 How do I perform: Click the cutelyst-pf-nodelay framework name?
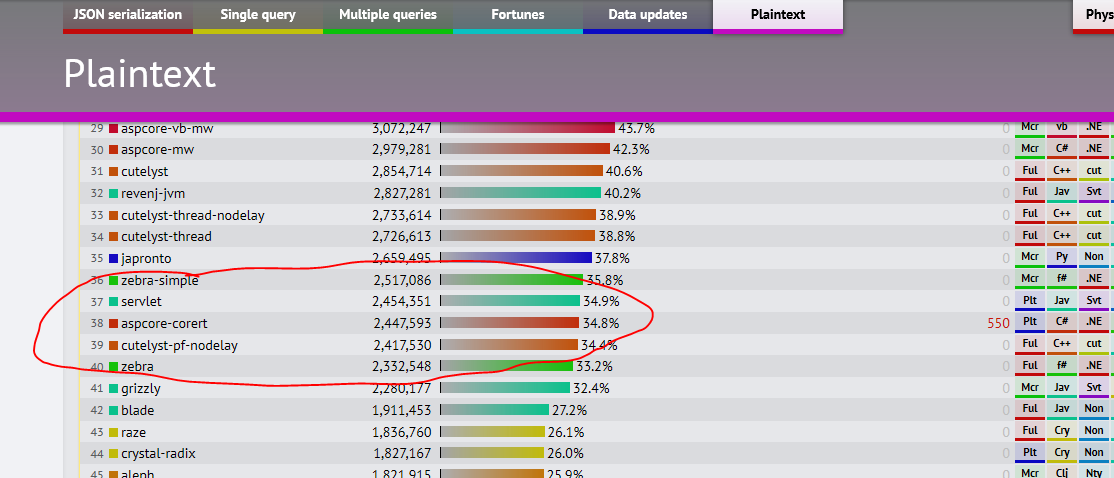[x=180, y=346]
